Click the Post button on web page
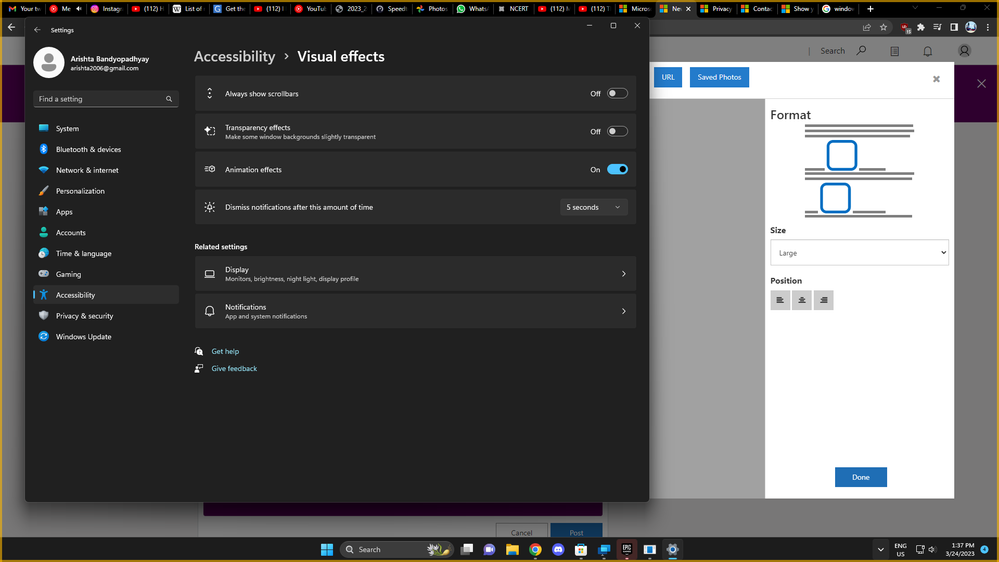The height and width of the screenshot is (562, 999). coord(577,532)
